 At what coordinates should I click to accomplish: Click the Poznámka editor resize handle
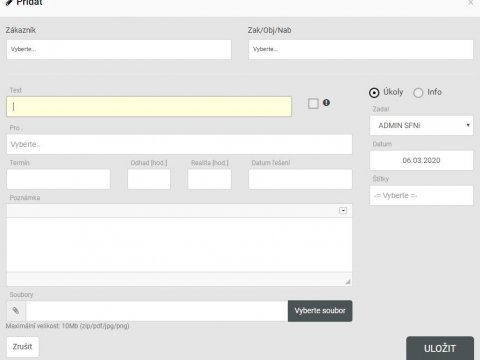(x=348, y=282)
